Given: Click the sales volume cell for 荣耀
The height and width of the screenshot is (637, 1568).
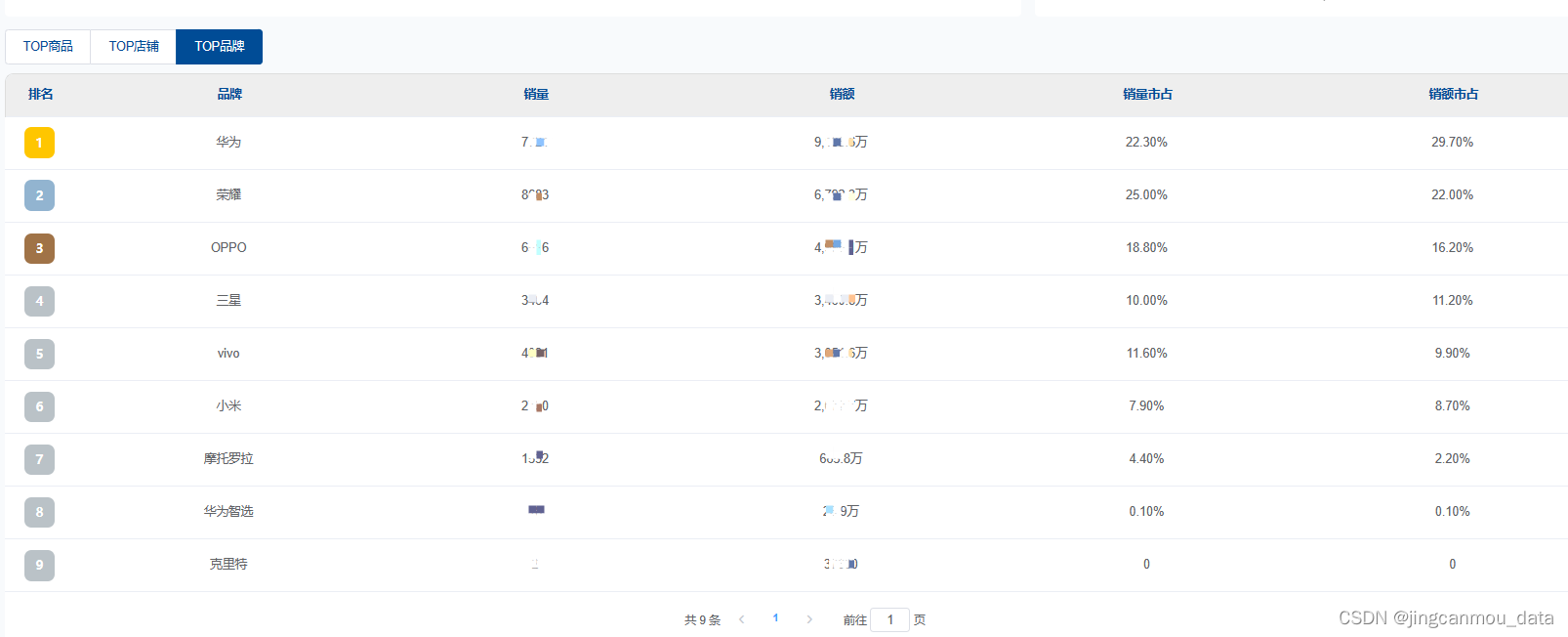Looking at the screenshot, I should (x=535, y=195).
